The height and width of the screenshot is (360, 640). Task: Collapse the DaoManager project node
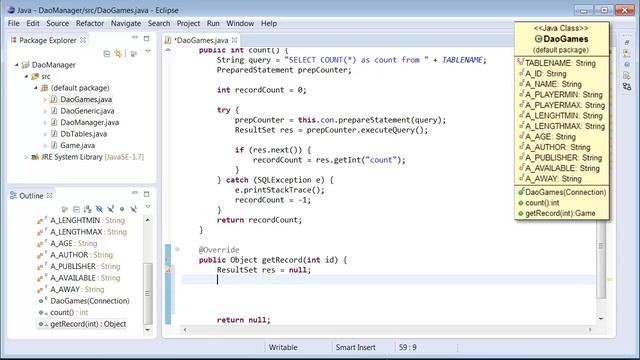pos(17,65)
